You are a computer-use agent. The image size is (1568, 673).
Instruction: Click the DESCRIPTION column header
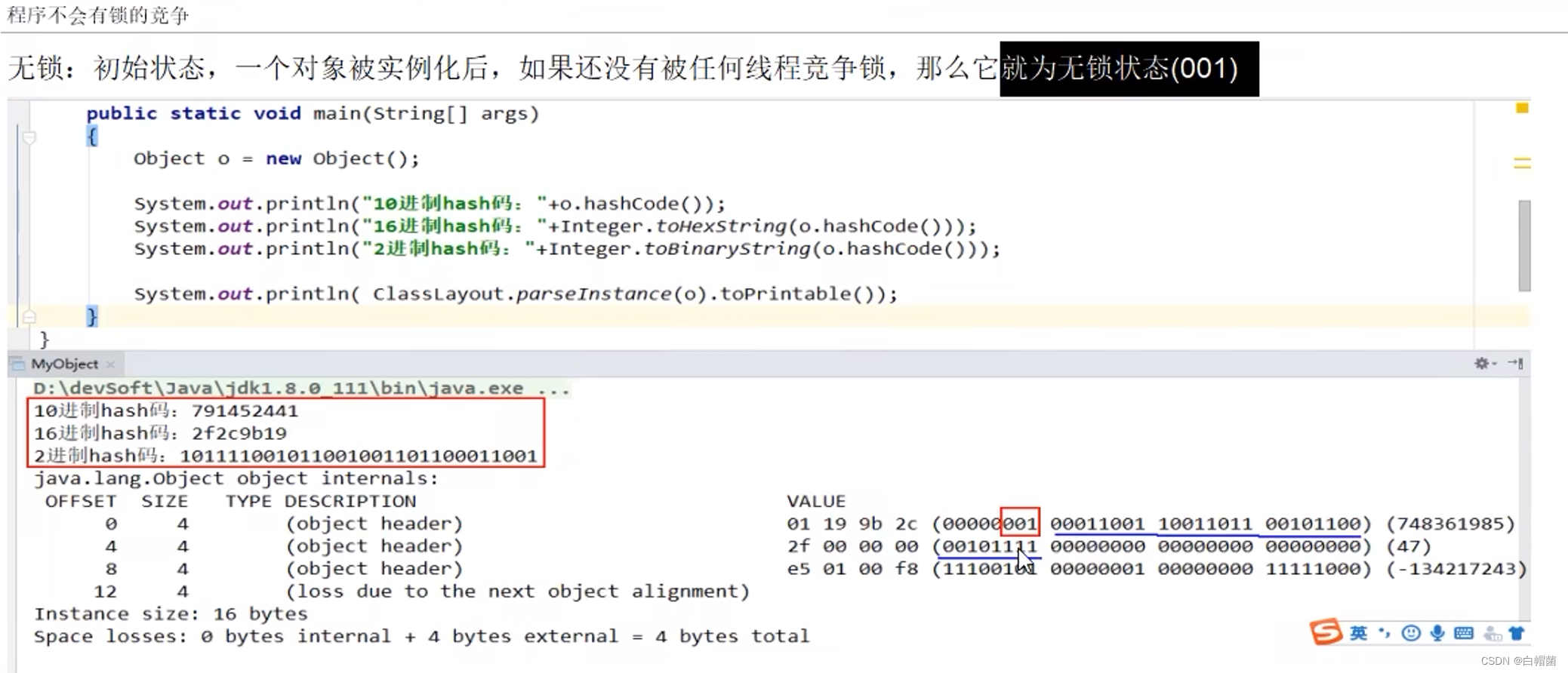point(350,501)
